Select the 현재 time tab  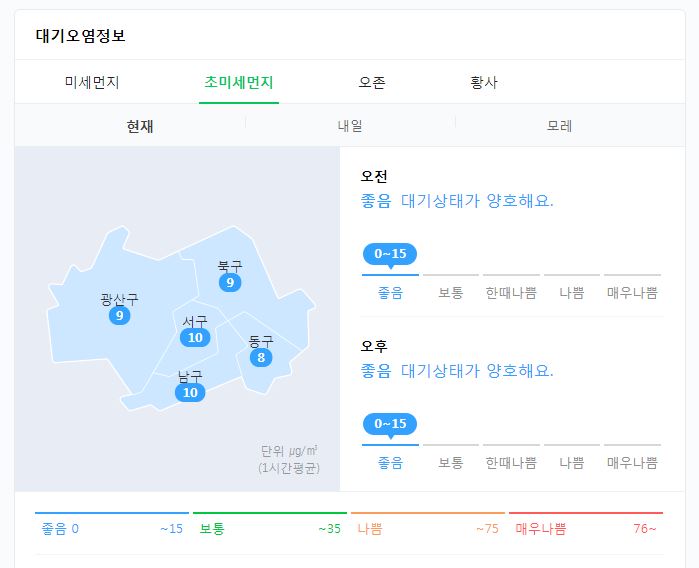(x=140, y=127)
